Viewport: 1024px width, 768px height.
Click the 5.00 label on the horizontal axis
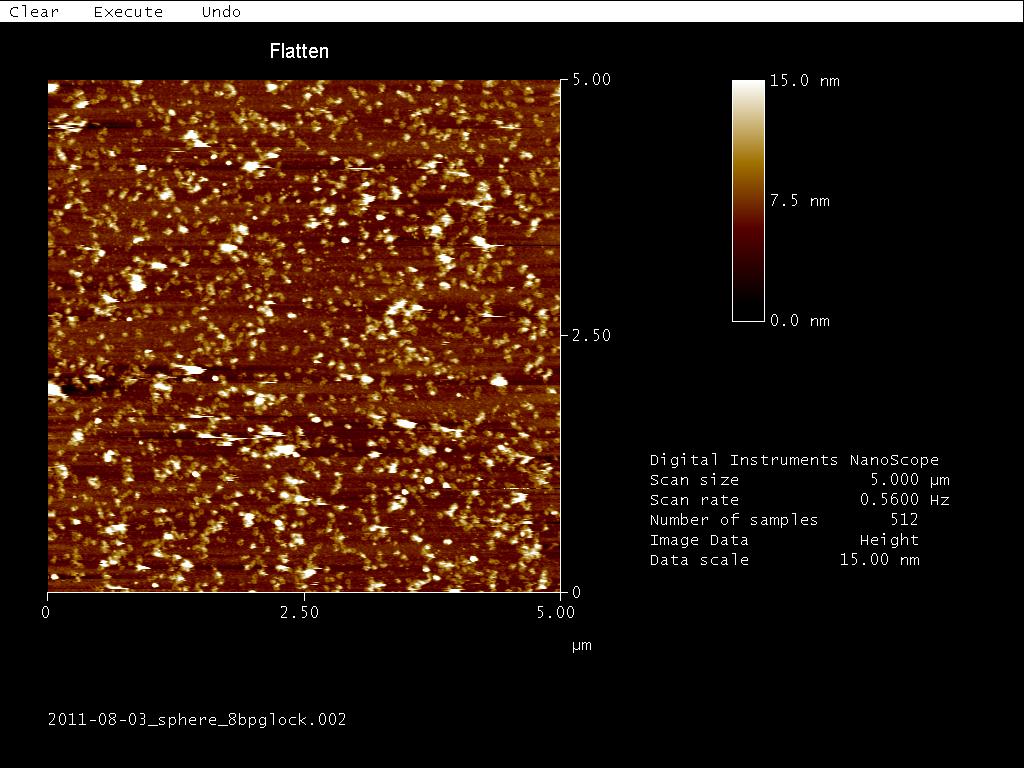555,612
